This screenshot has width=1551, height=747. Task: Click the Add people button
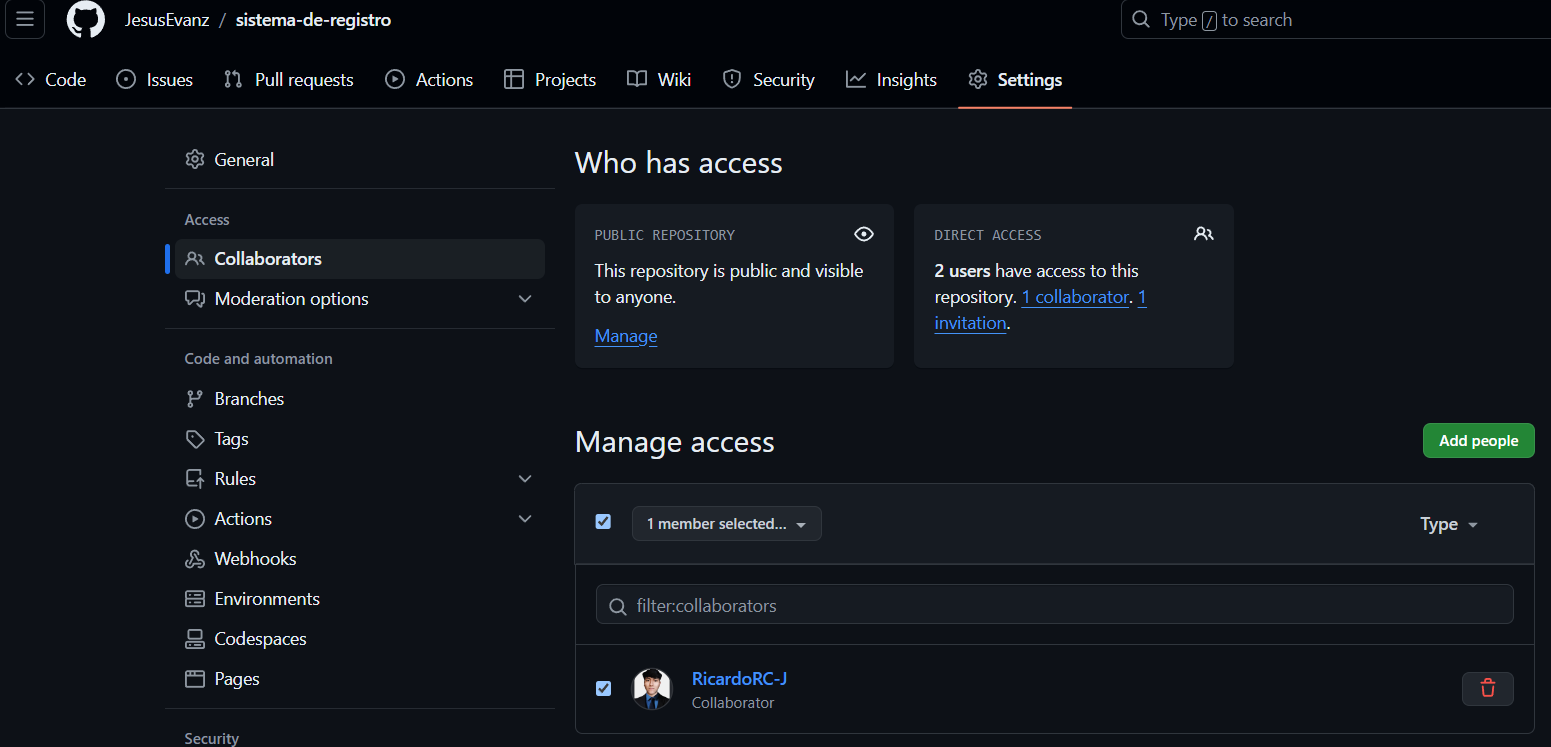(1478, 441)
